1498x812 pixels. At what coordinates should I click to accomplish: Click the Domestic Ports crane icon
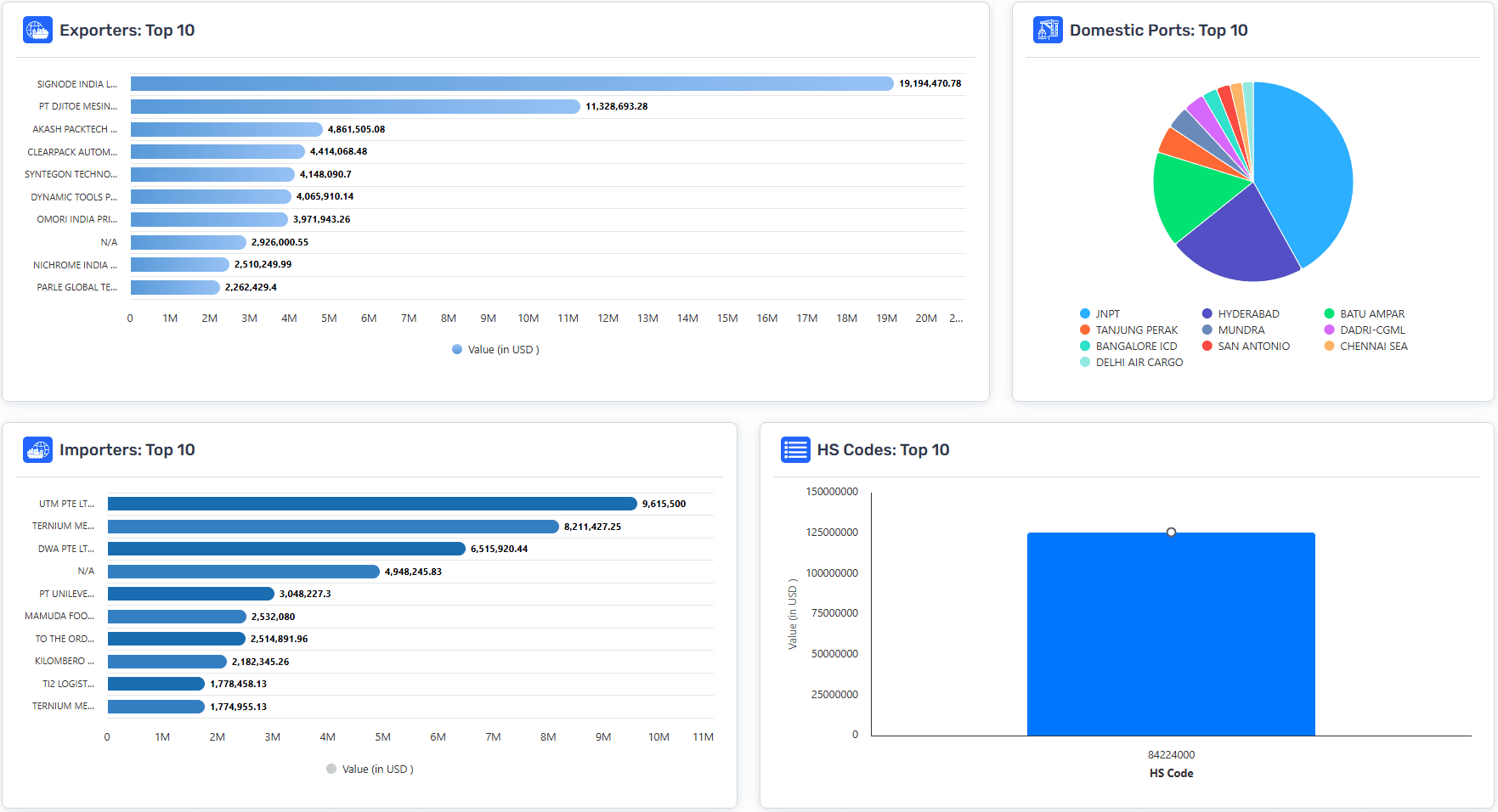(1047, 31)
